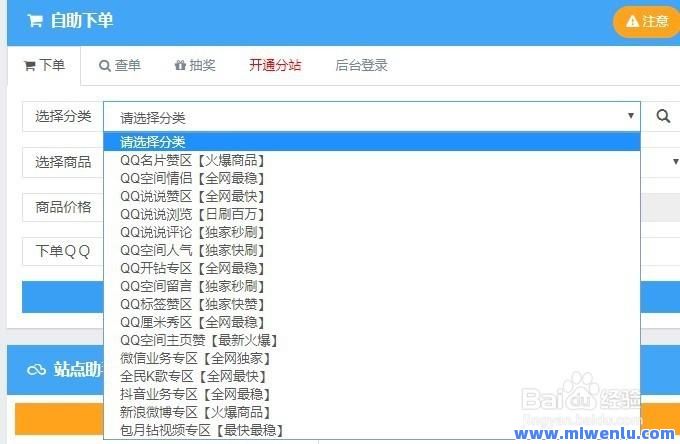Select QQ空间留言【独家秒刷】 option

point(372,286)
